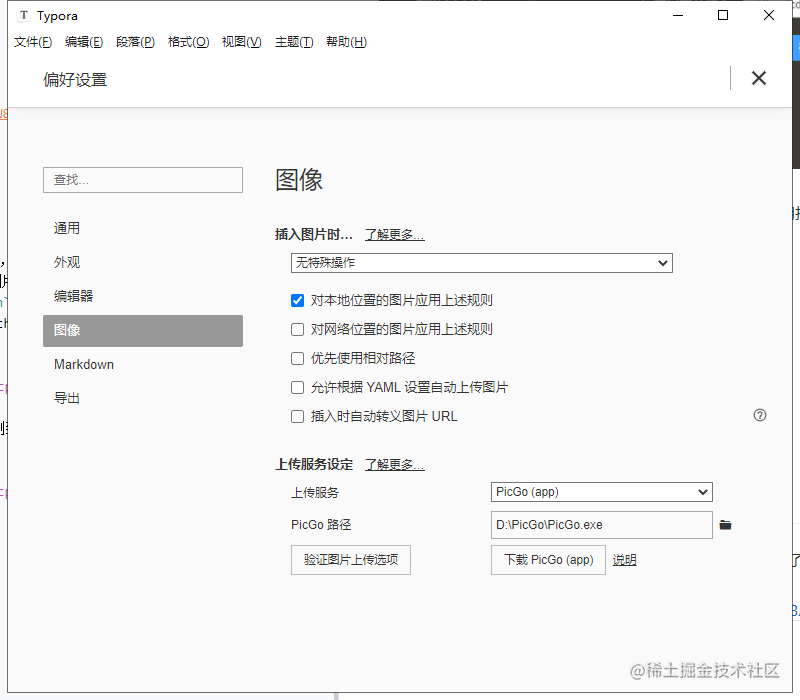Viewport: 800px width, 700px height.
Task: Focus the 查找 search field
Action: (x=143, y=180)
